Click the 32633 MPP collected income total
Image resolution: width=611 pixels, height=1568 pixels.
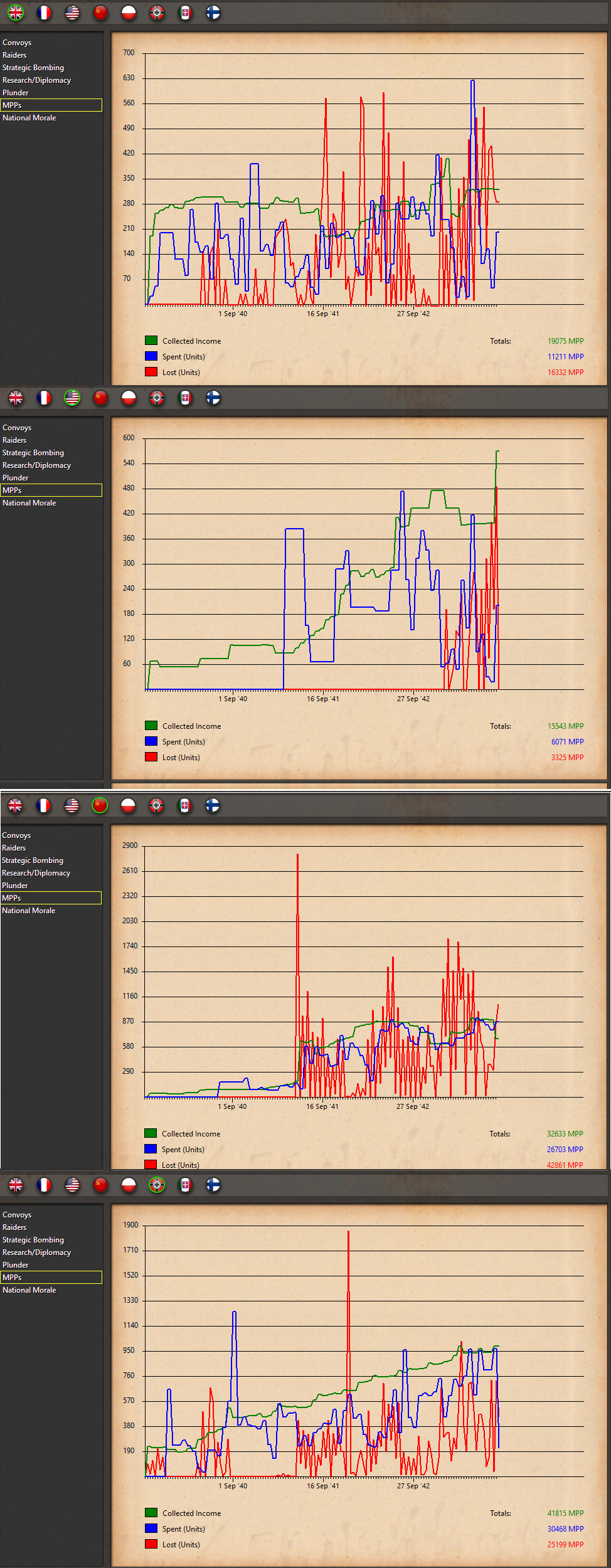565,1134
